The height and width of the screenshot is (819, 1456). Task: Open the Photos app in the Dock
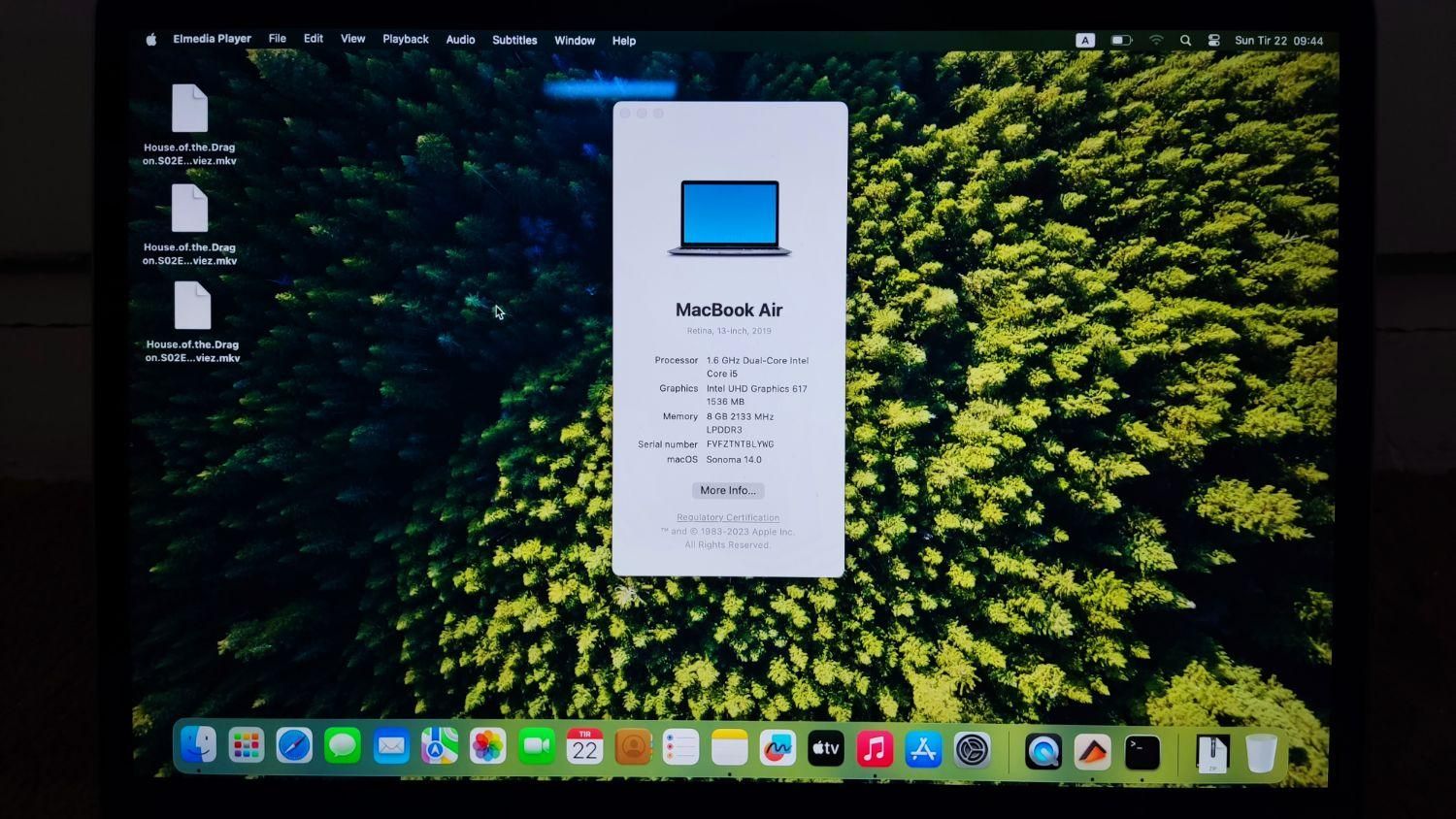488,746
